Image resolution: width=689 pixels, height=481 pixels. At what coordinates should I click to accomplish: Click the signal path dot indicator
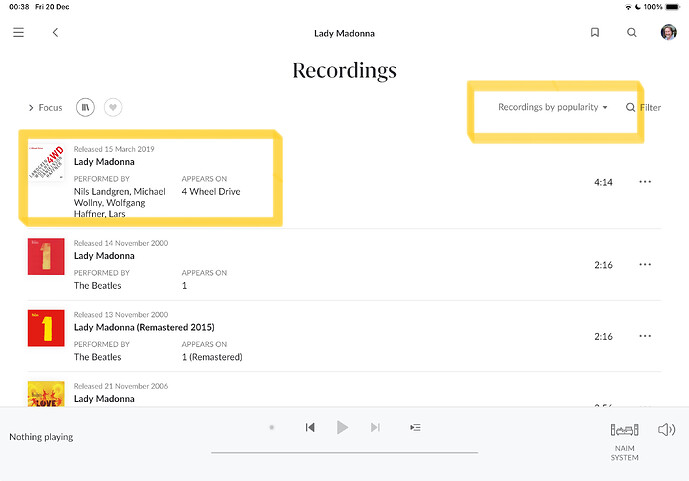click(272, 427)
